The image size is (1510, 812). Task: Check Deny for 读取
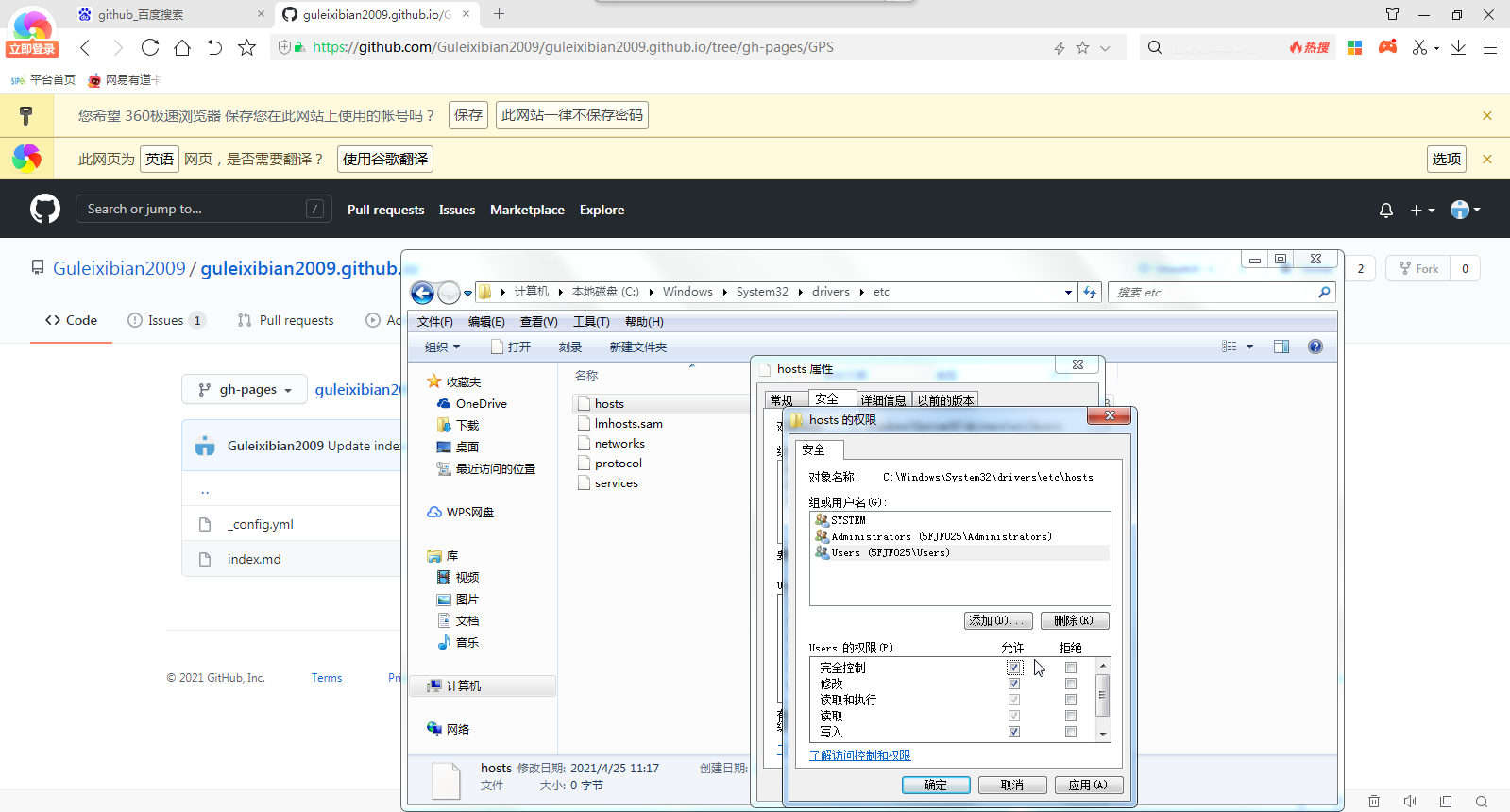tap(1071, 716)
